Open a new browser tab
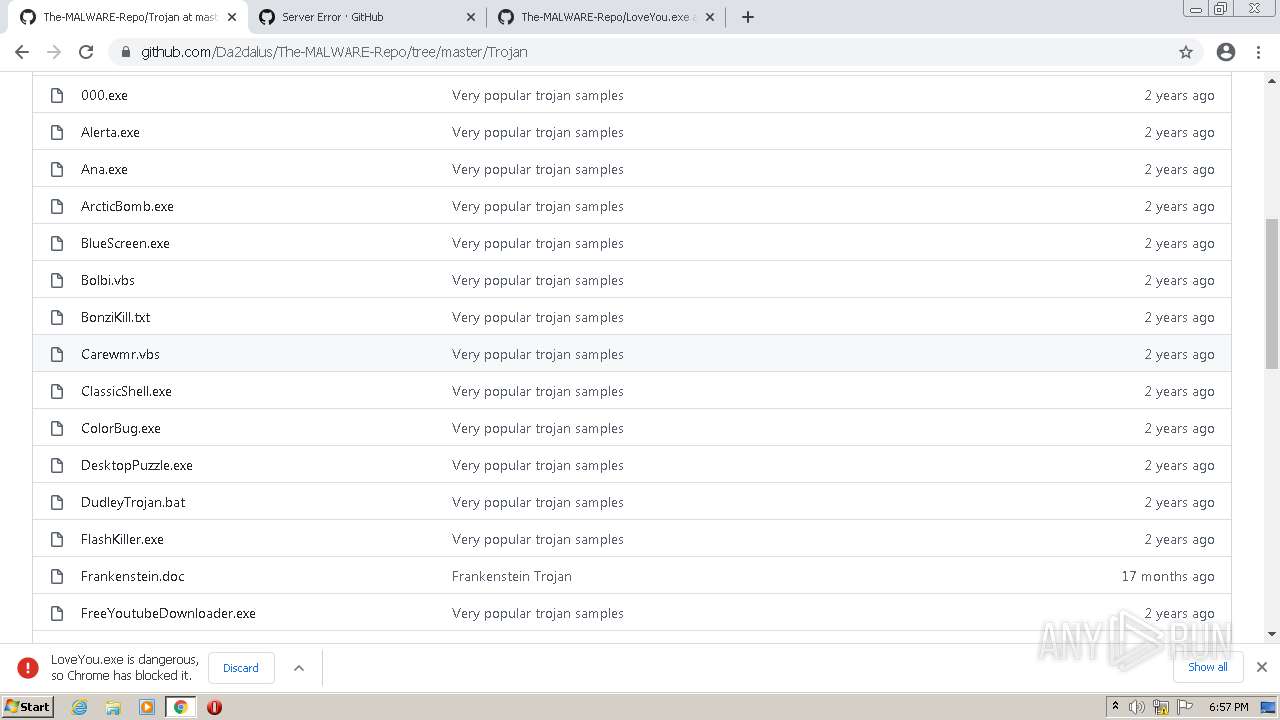The image size is (1280, 720). click(x=747, y=17)
